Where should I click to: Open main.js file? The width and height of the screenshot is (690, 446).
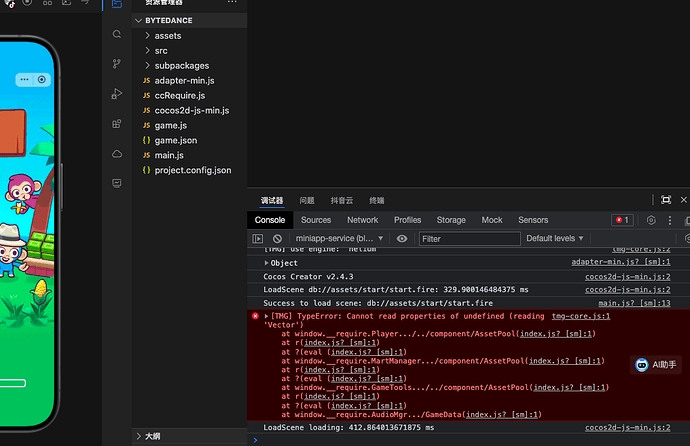[x=169, y=155]
